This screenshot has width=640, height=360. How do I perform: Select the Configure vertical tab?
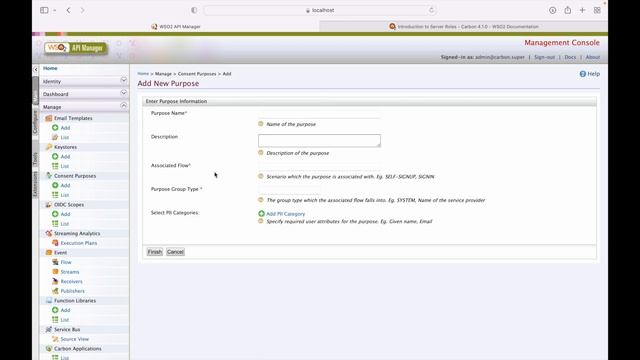[36, 122]
